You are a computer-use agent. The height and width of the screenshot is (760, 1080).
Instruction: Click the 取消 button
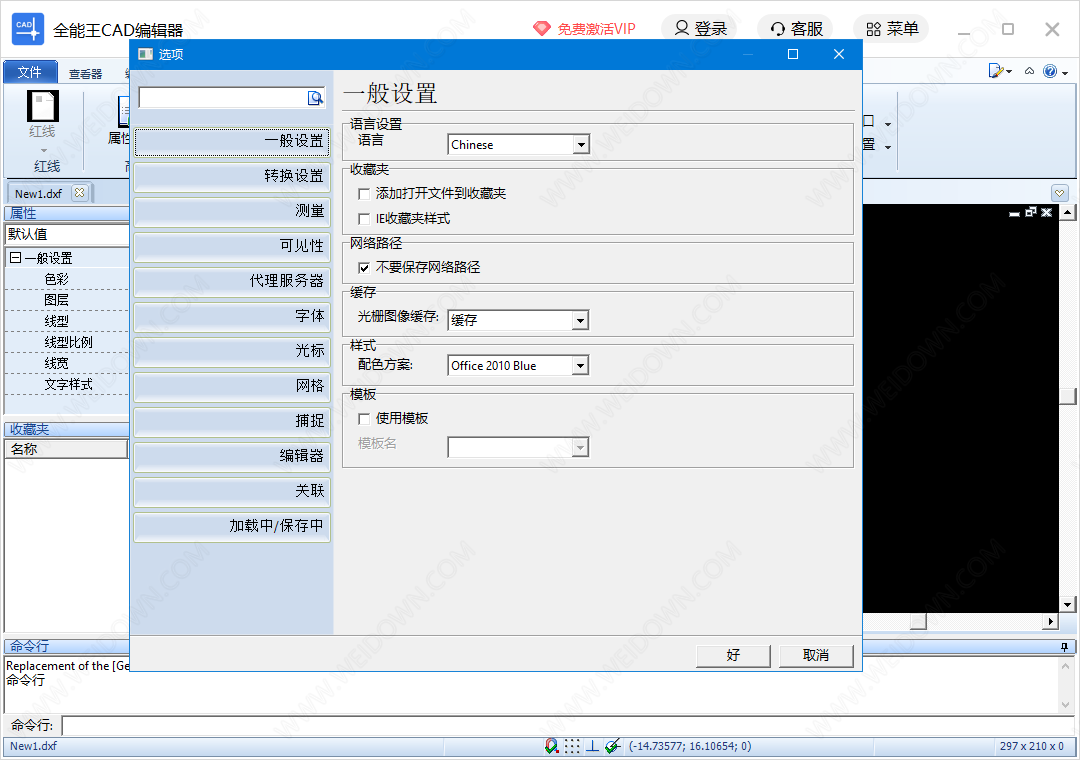(816, 655)
